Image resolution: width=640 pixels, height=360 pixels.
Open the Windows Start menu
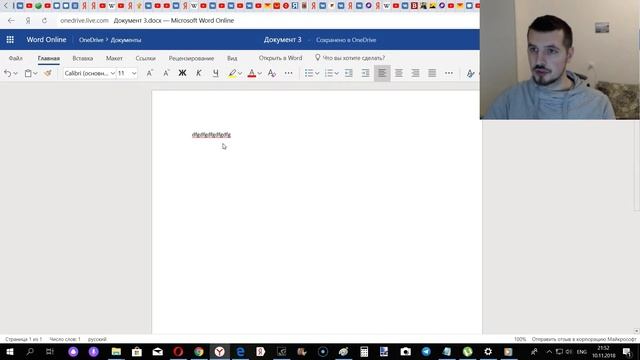pos(10,351)
